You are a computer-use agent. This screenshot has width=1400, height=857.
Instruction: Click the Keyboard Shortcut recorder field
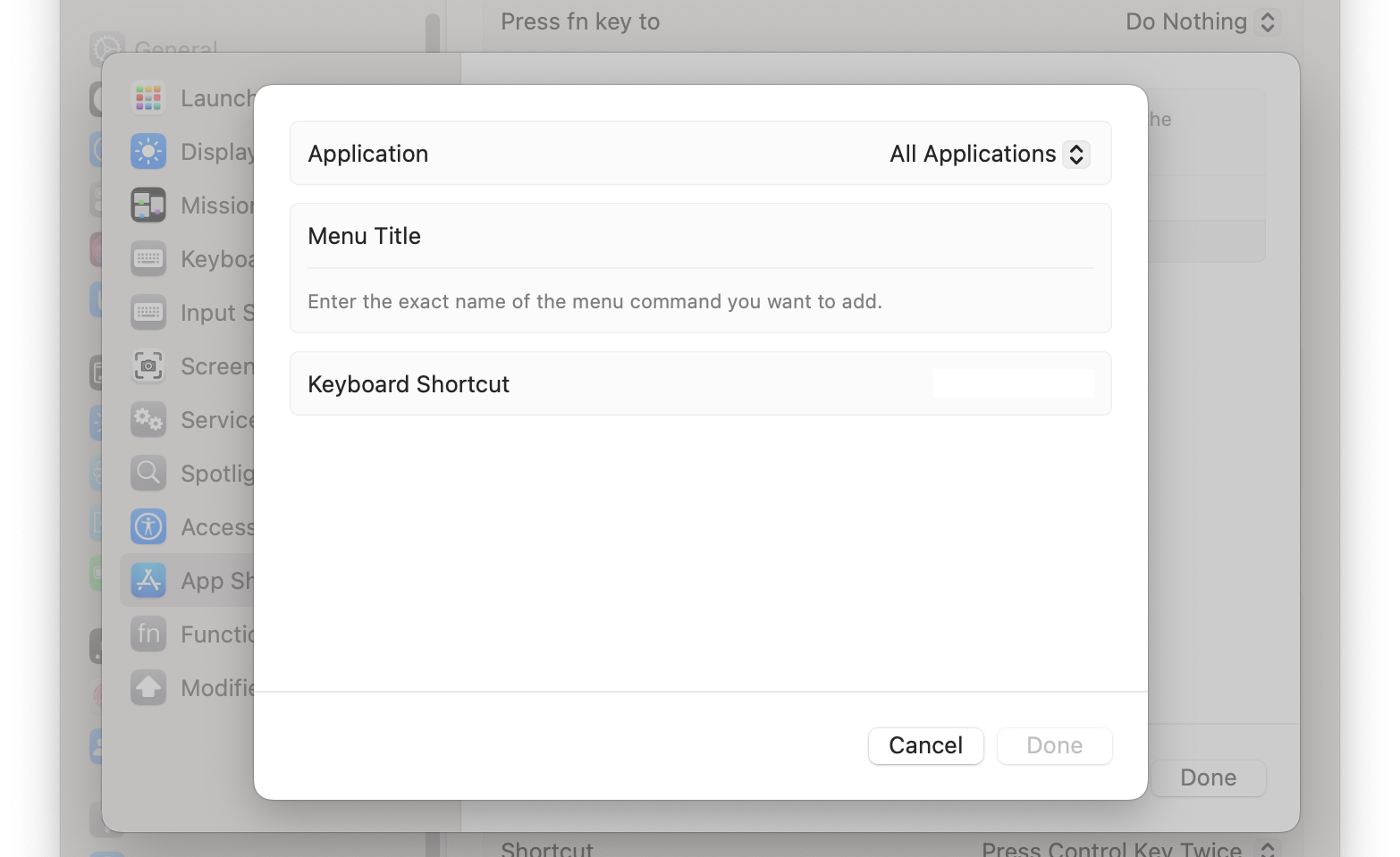pyautogui.click(x=1013, y=384)
